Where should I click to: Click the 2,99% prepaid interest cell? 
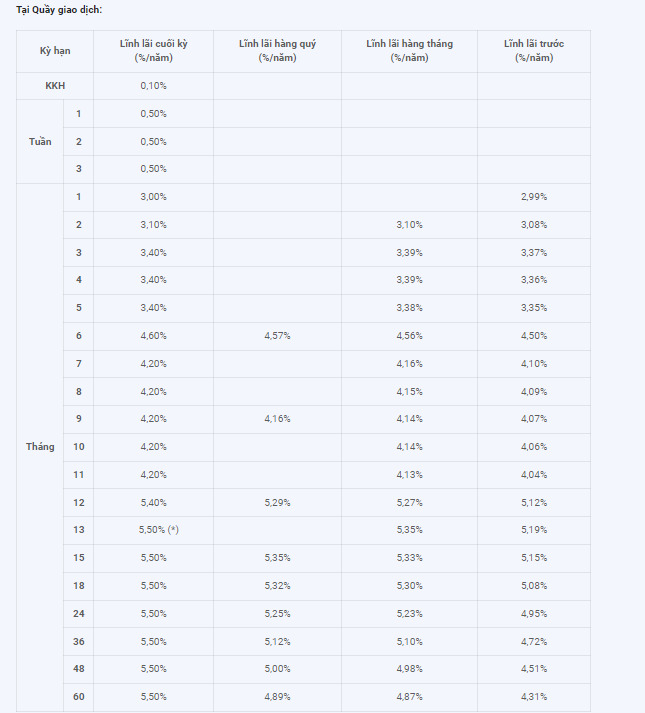click(534, 197)
